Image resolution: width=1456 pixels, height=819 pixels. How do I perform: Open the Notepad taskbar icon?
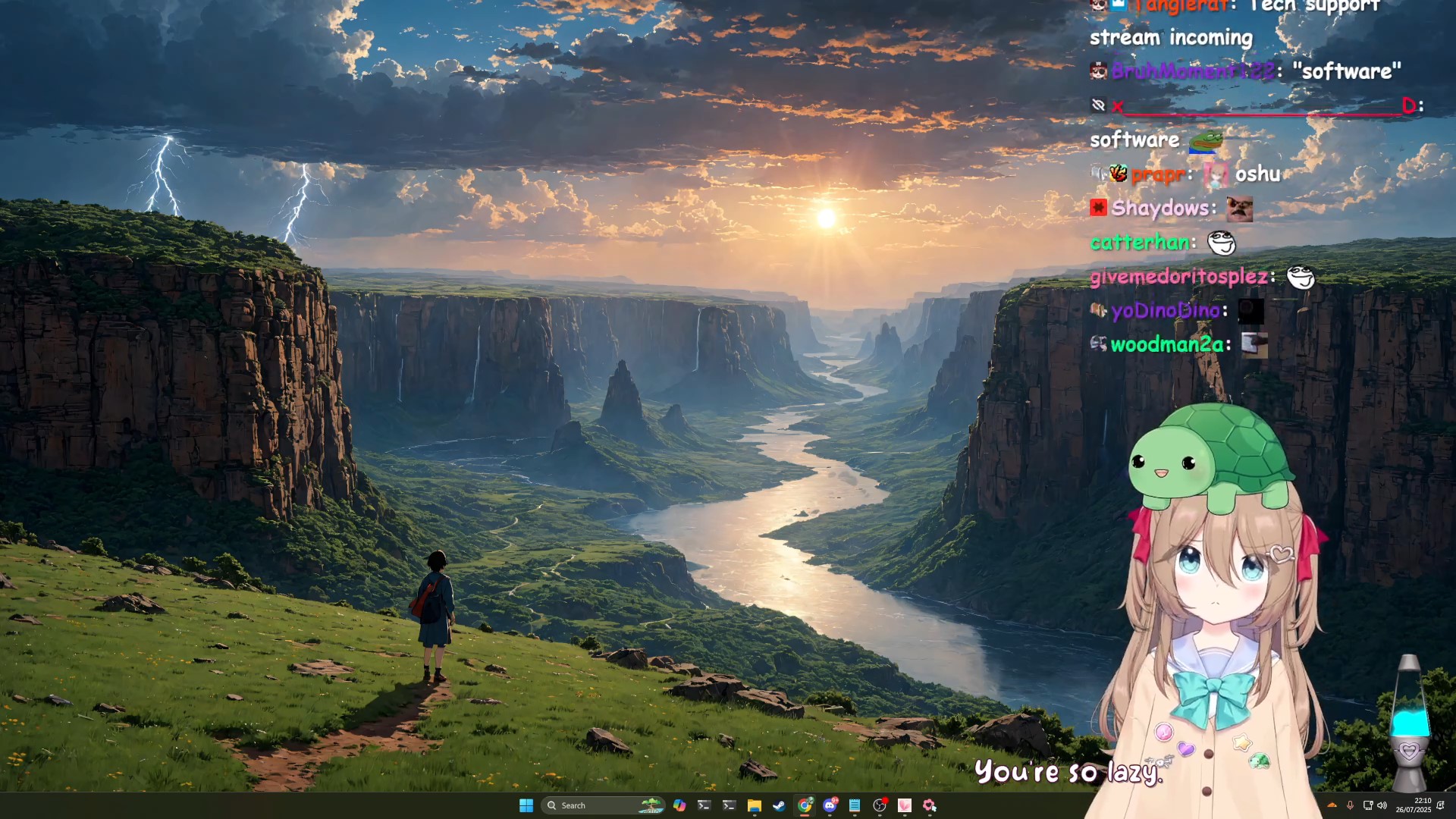855,805
